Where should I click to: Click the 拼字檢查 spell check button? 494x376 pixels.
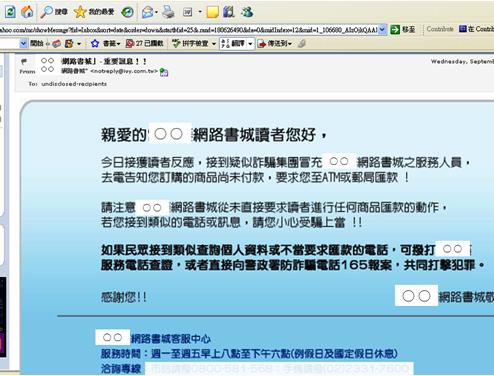coord(190,44)
